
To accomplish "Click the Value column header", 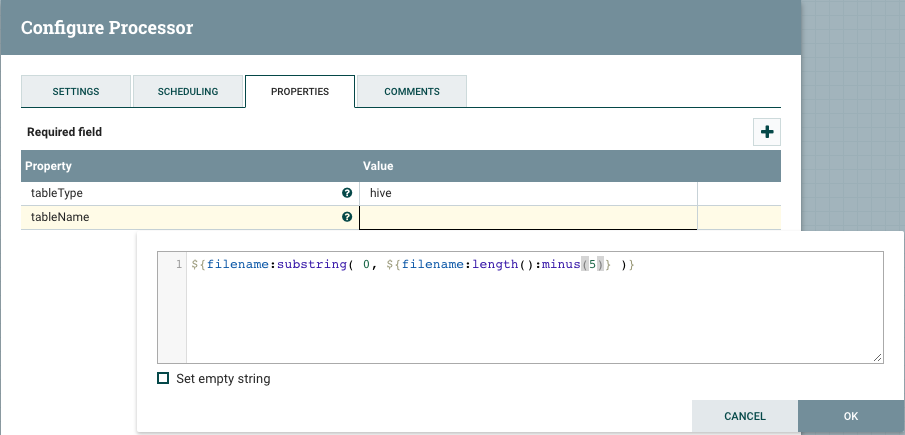I will (377, 166).
